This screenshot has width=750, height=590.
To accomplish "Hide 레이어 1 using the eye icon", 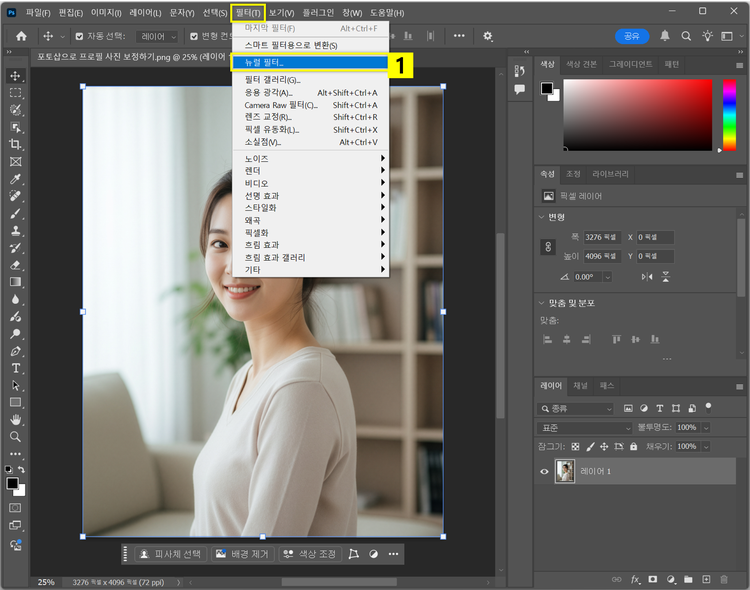I will point(545,471).
